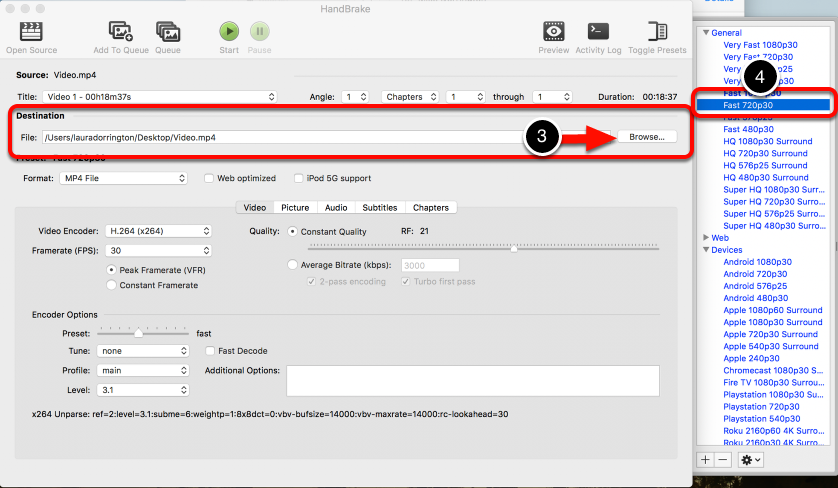Open the Level dropdown set to 3.1
This screenshot has height=488, width=838.
[x=143, y=390]
